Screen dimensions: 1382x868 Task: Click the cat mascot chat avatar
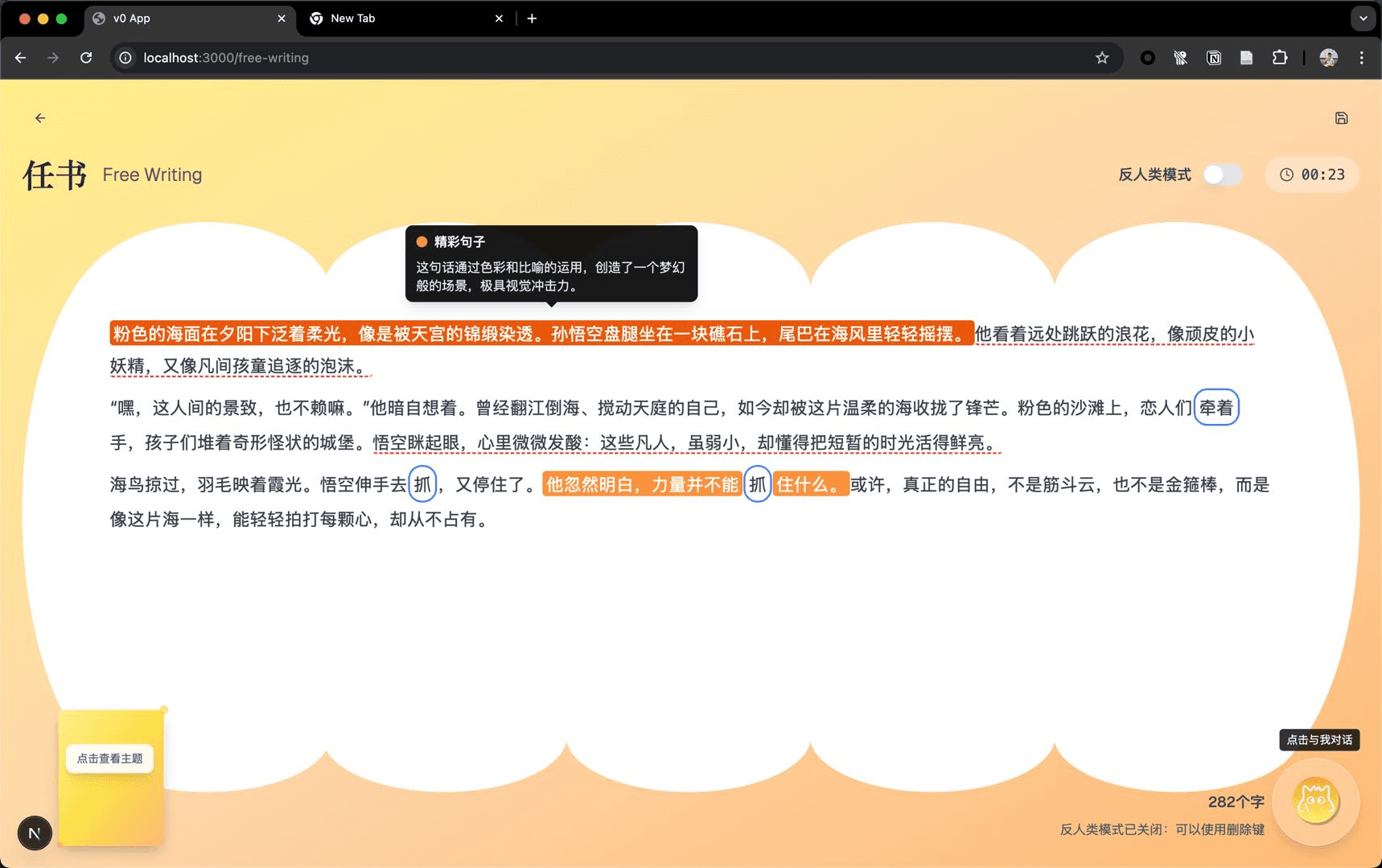[x=1316, y=800]
